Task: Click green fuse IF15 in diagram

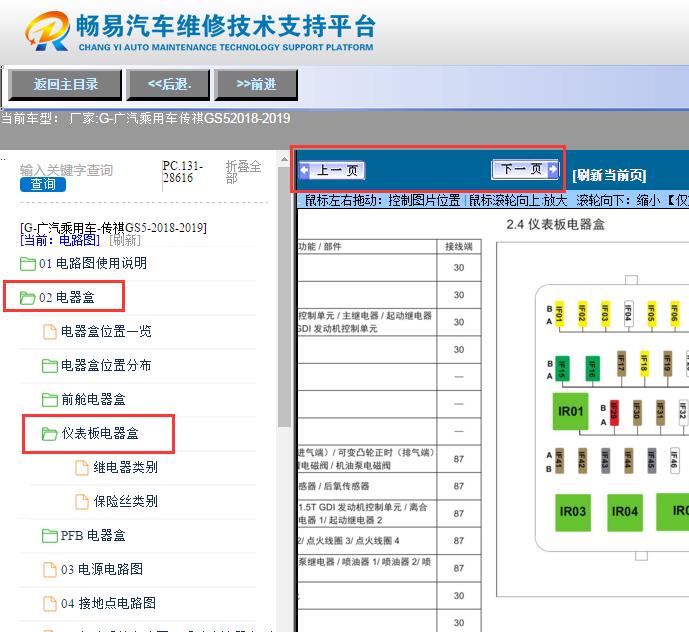Action: tap(562, 368)
